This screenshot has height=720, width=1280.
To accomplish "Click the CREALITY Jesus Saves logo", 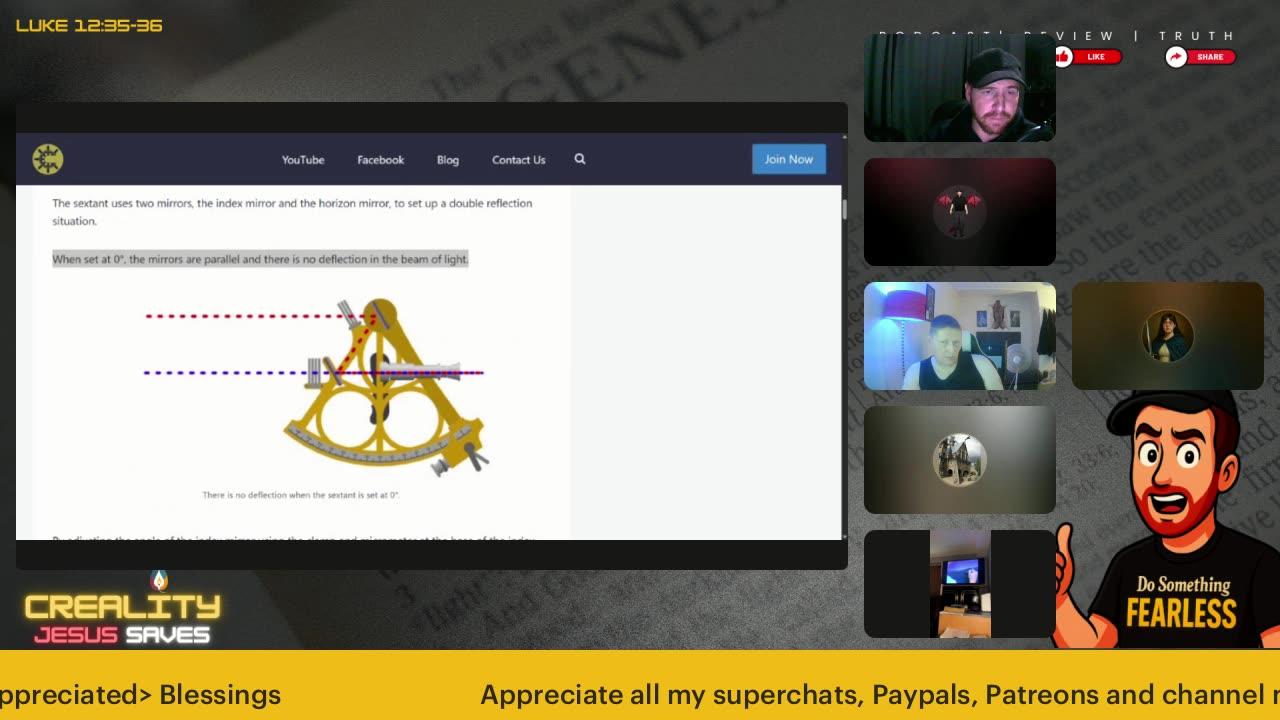I will (x=122, y=610).
